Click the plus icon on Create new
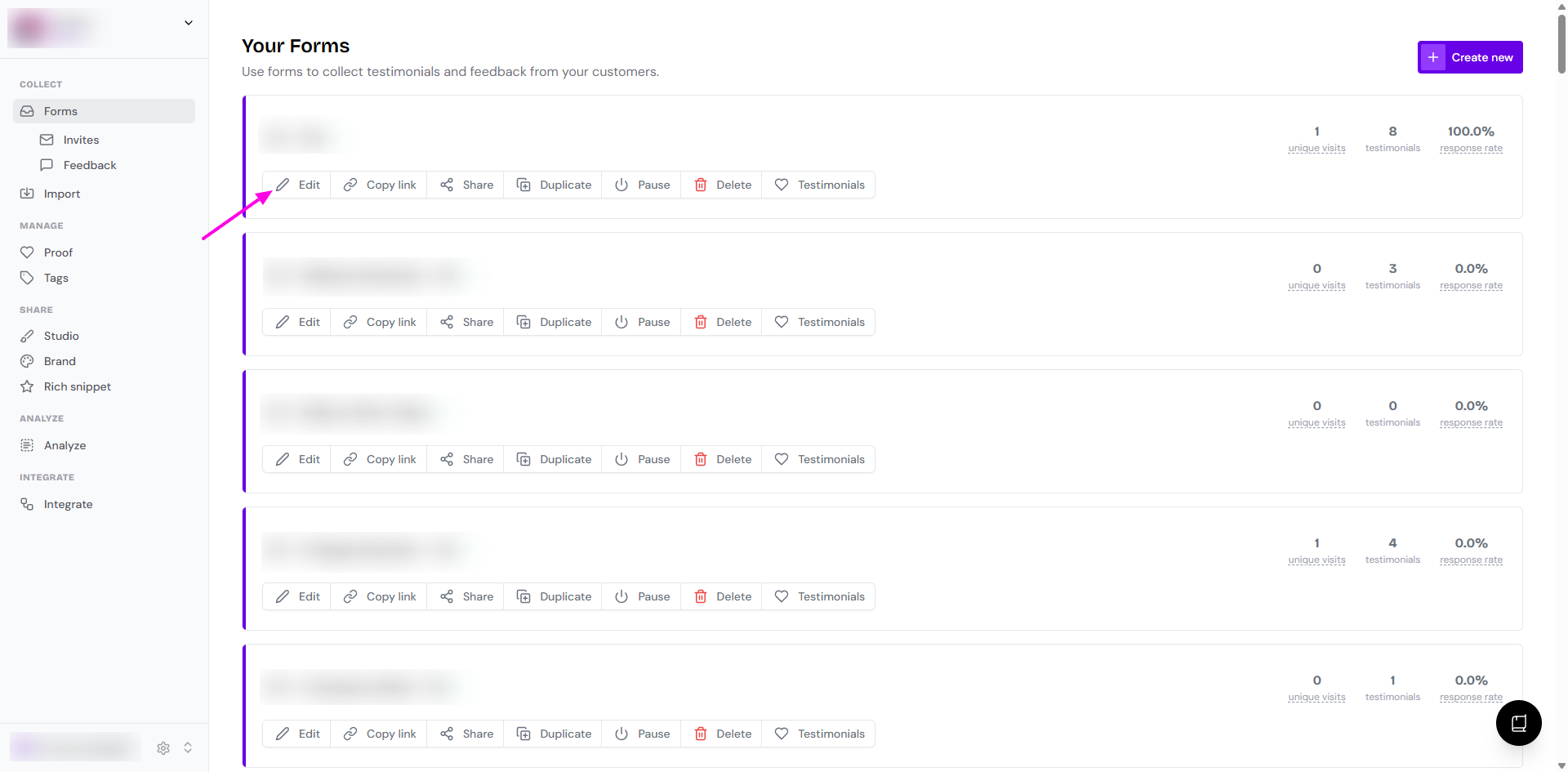1568x772 pixels. (x=1432, y=57)
